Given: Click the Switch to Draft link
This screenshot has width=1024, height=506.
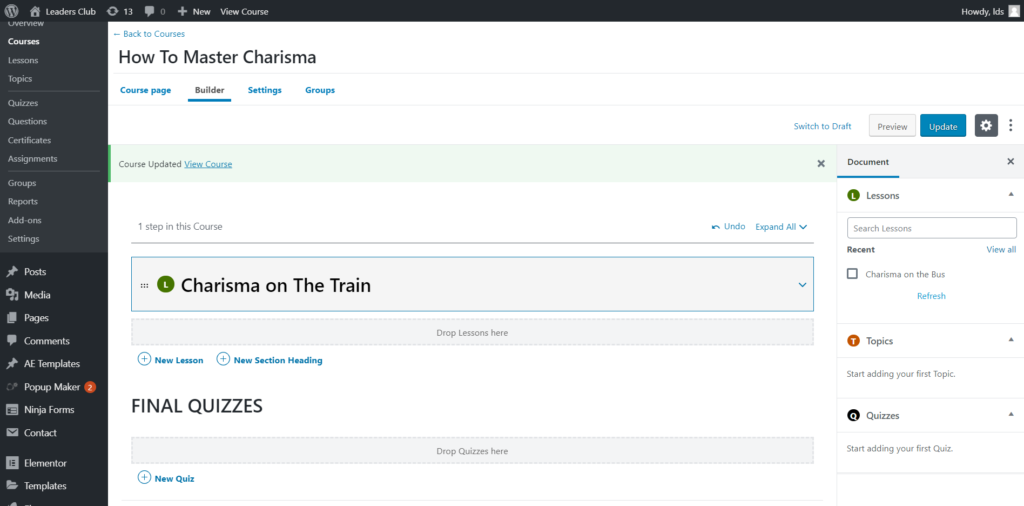Looking at the screenshot, I should (x=822, y=126).
